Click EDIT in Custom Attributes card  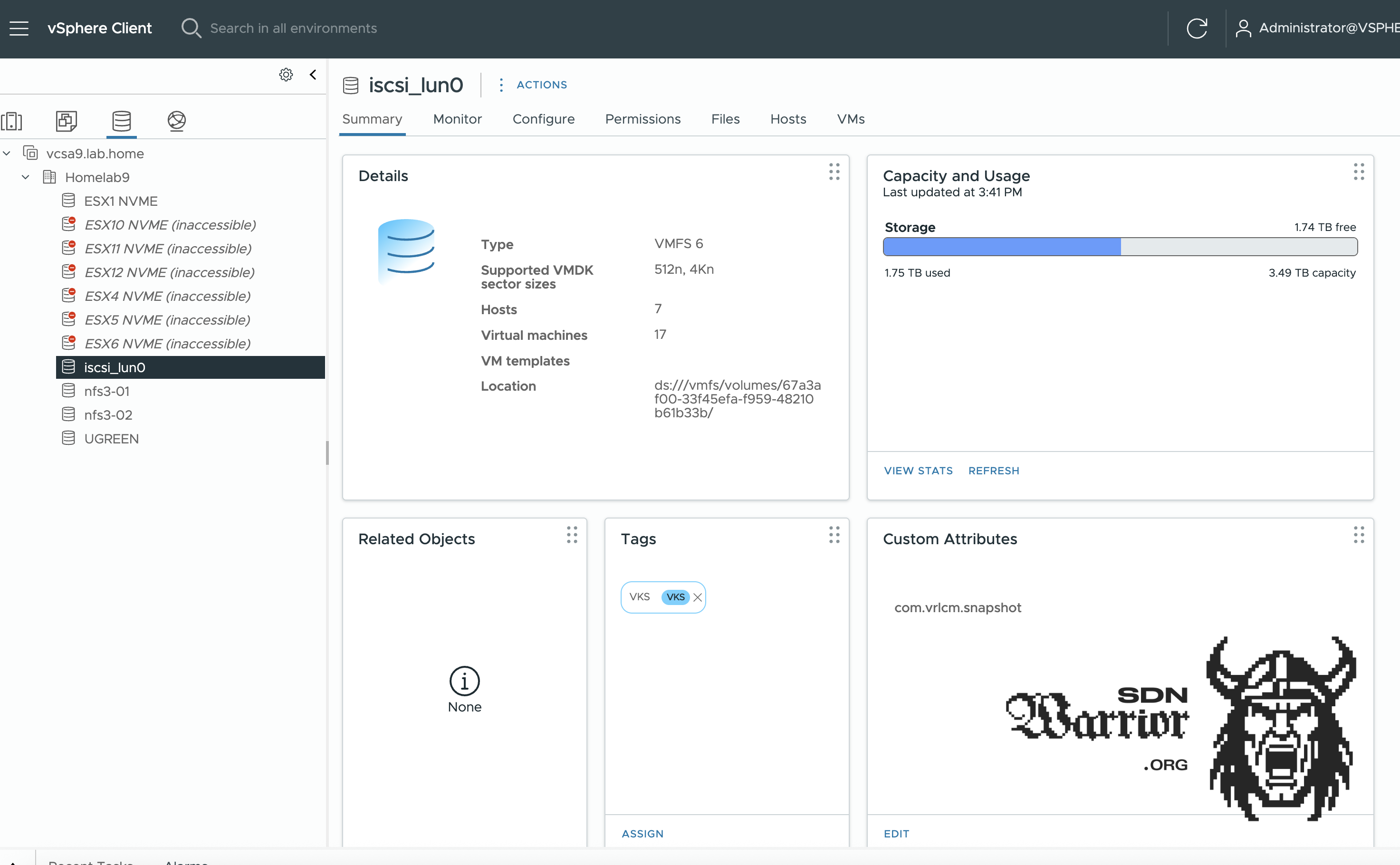(896, 834)
